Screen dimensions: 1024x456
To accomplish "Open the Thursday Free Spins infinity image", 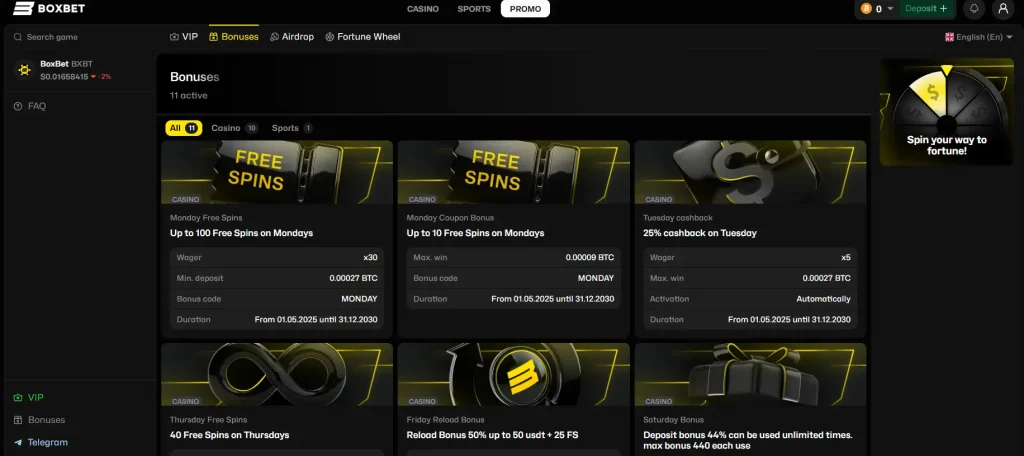I will pyautogui.click(x=277, y=374).
